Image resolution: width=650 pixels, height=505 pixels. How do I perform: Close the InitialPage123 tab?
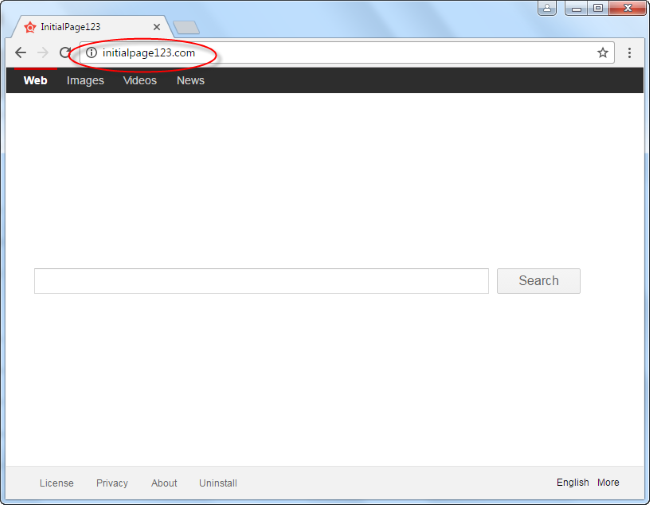[x=156, y=27]
